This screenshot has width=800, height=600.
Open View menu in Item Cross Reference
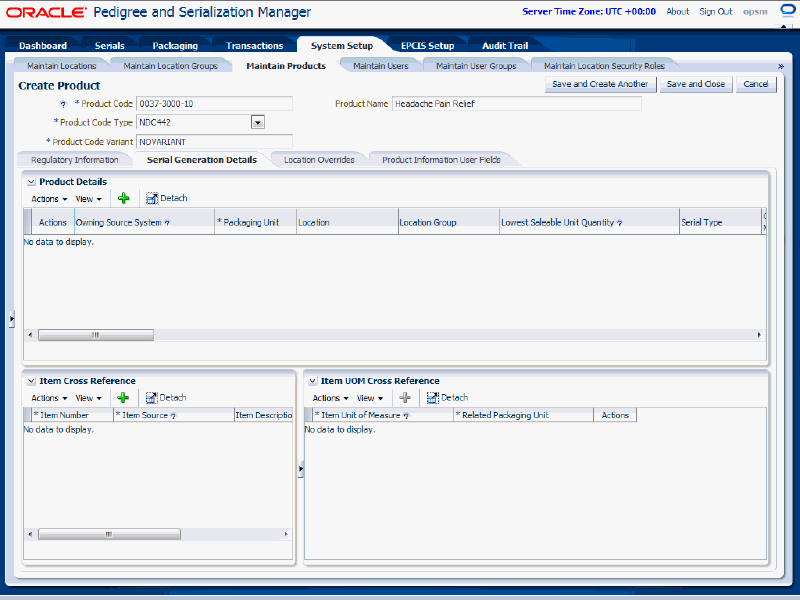coord(88,398)
